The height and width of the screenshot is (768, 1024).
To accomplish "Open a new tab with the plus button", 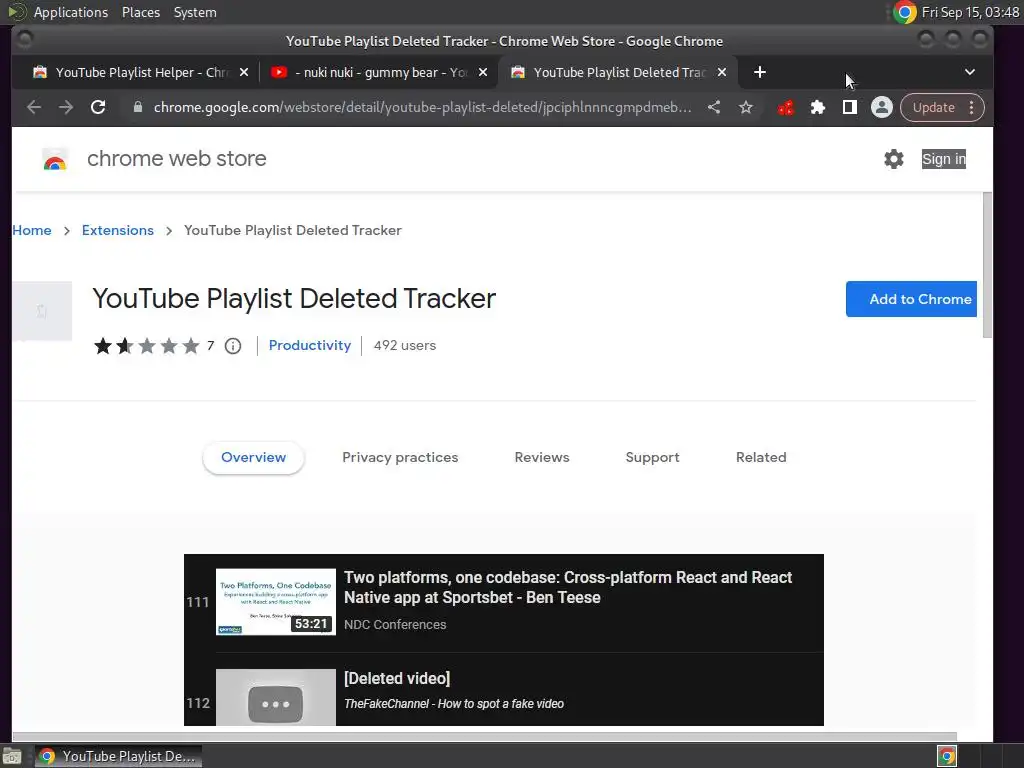I will (x=760, y=72).
